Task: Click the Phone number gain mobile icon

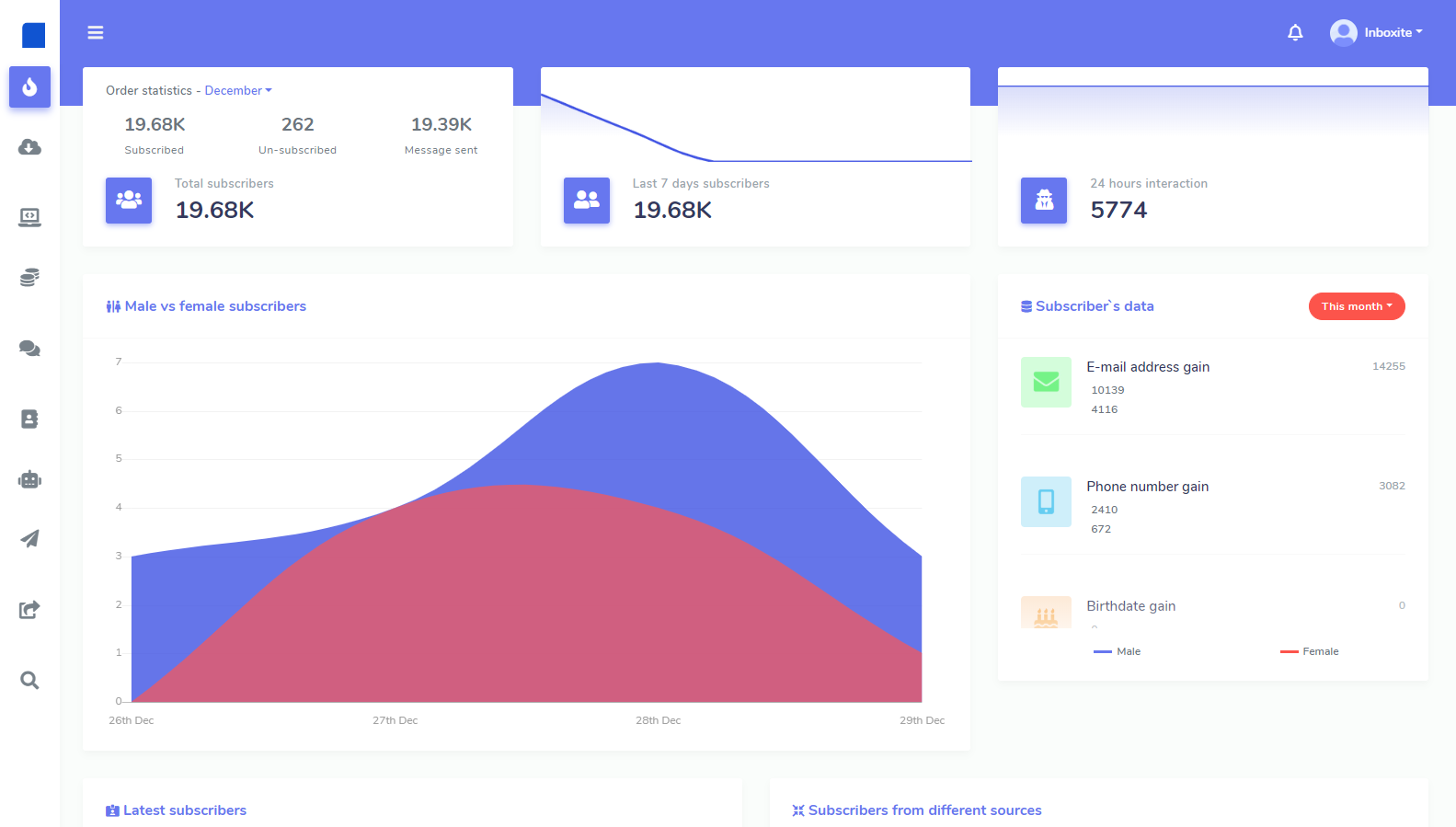Action: coord(1046,501)
